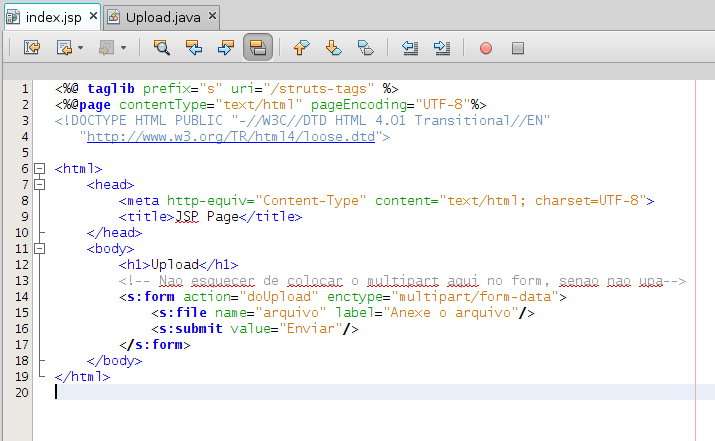Click the 'taglib' keyword on line 1
This screenshot has height=441, width=715.
coord(111,88)
